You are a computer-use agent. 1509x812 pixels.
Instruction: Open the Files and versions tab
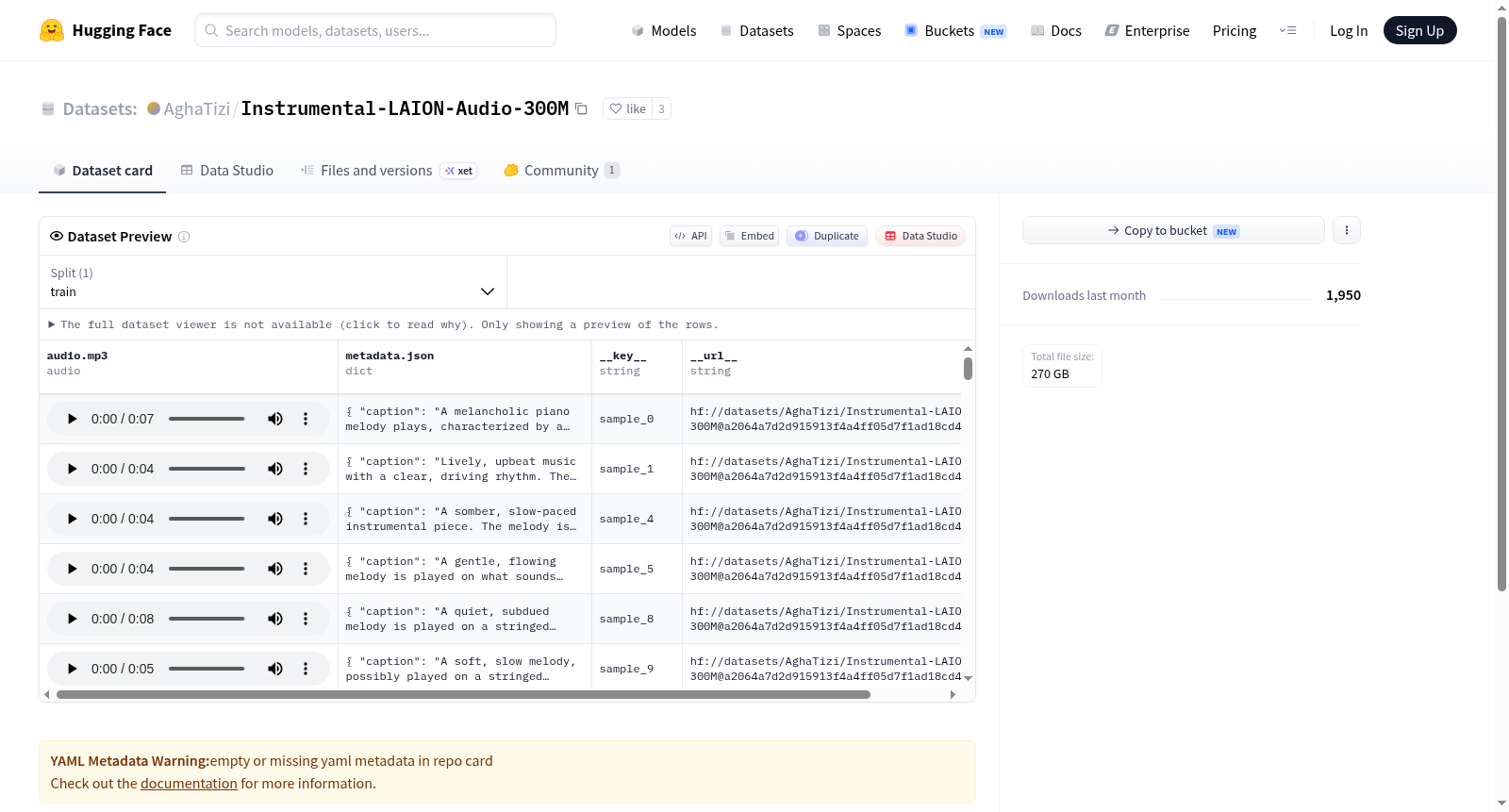[389, 171]
